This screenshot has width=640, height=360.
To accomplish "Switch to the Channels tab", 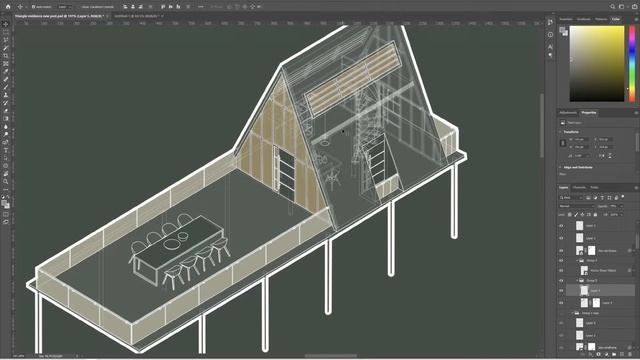I will point(579,187).
